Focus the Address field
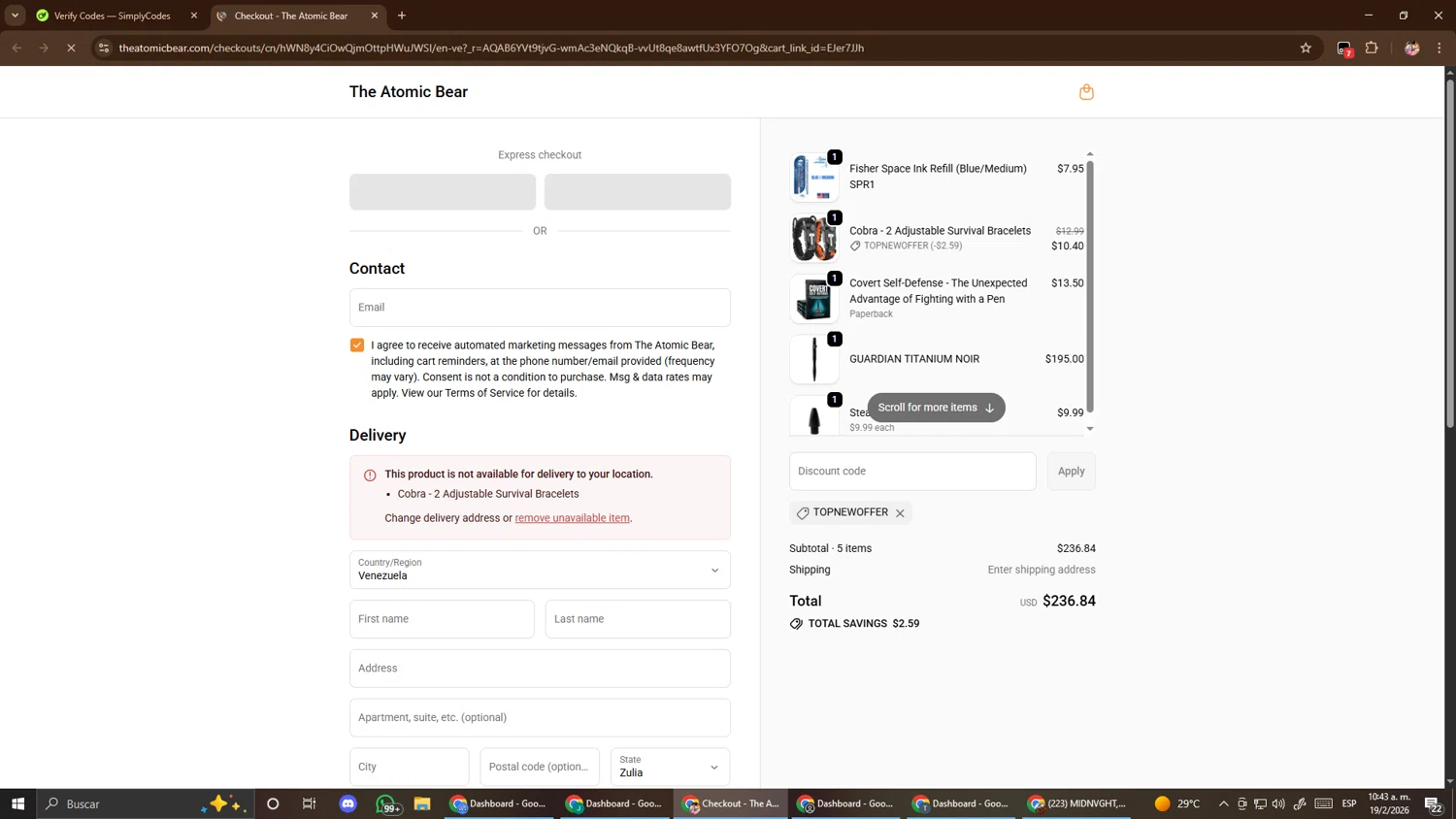This screenshot has height=819, width=1456. [x=540, y=669]
